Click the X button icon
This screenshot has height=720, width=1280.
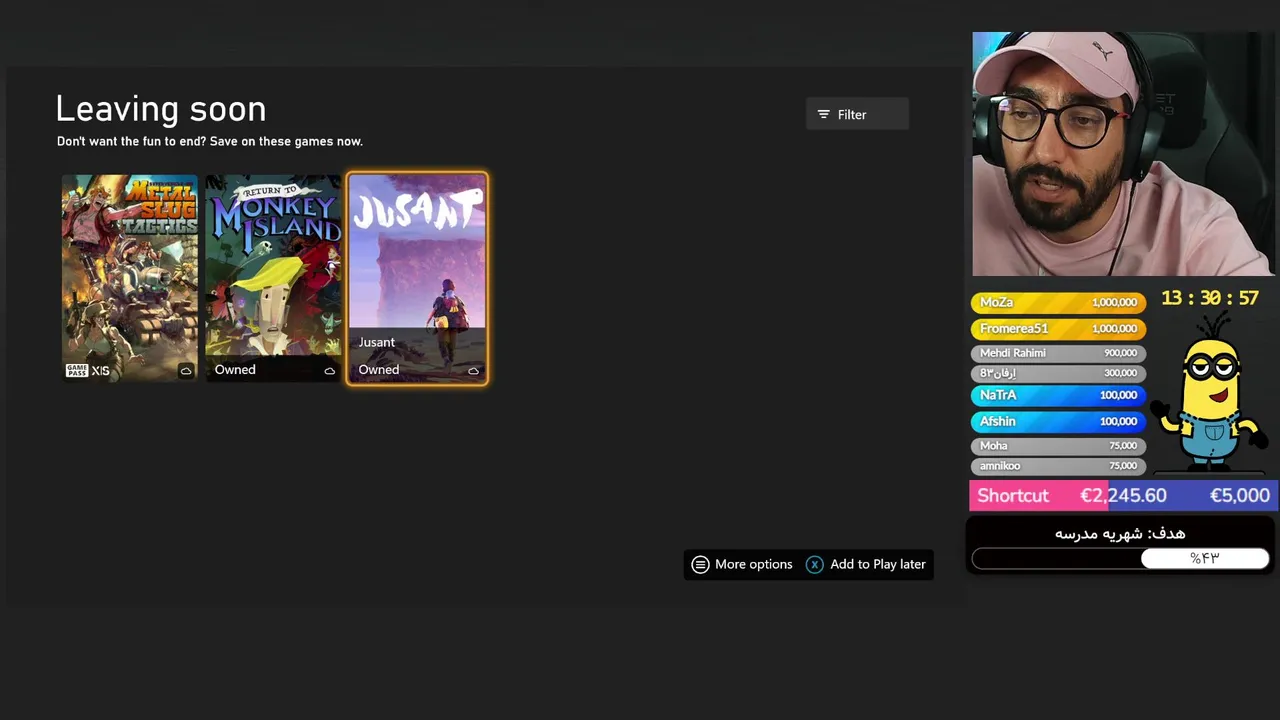[815, 564]
